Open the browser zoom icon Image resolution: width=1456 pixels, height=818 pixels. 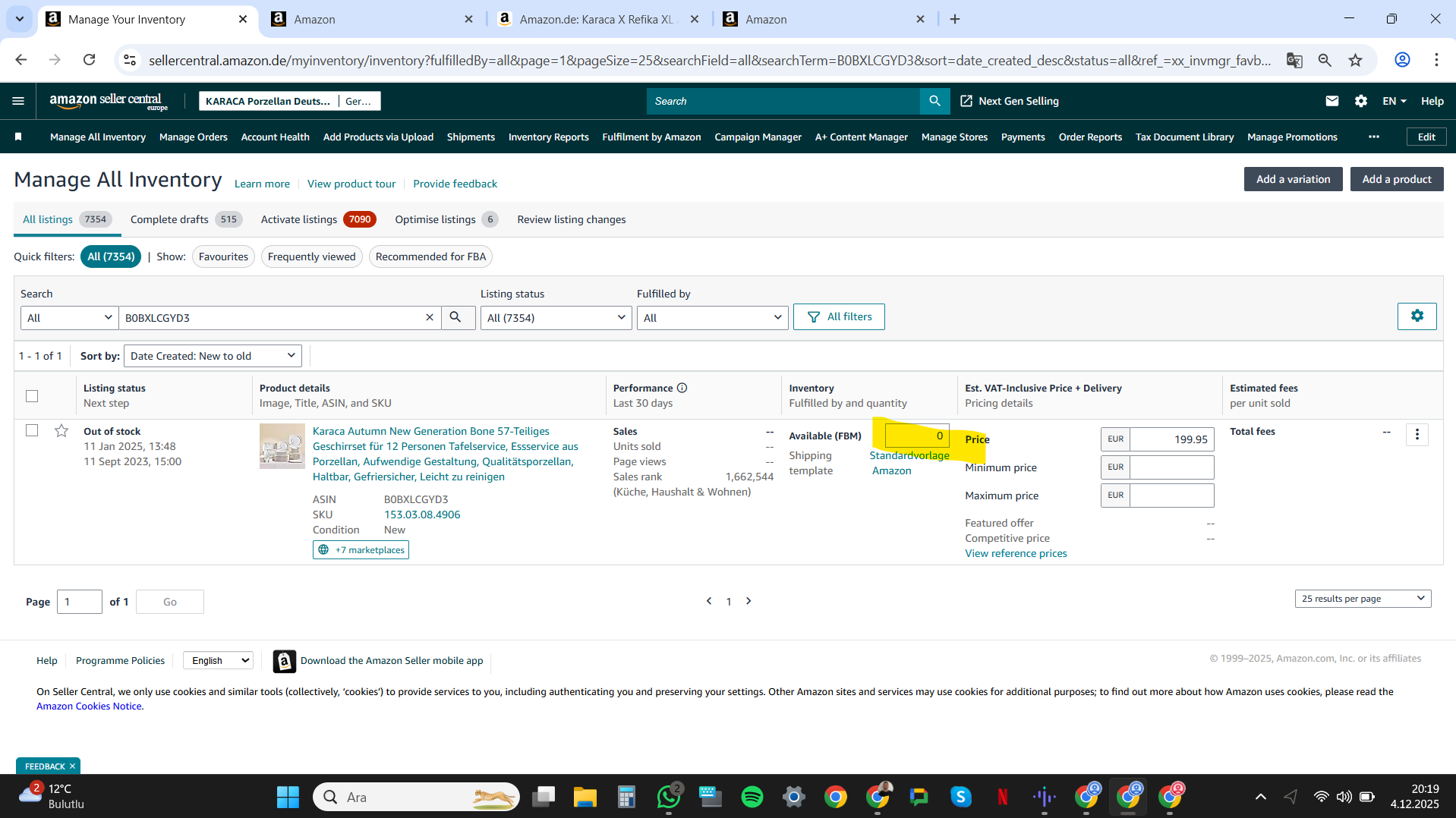pyautogui.click(x=1325, y=60)
